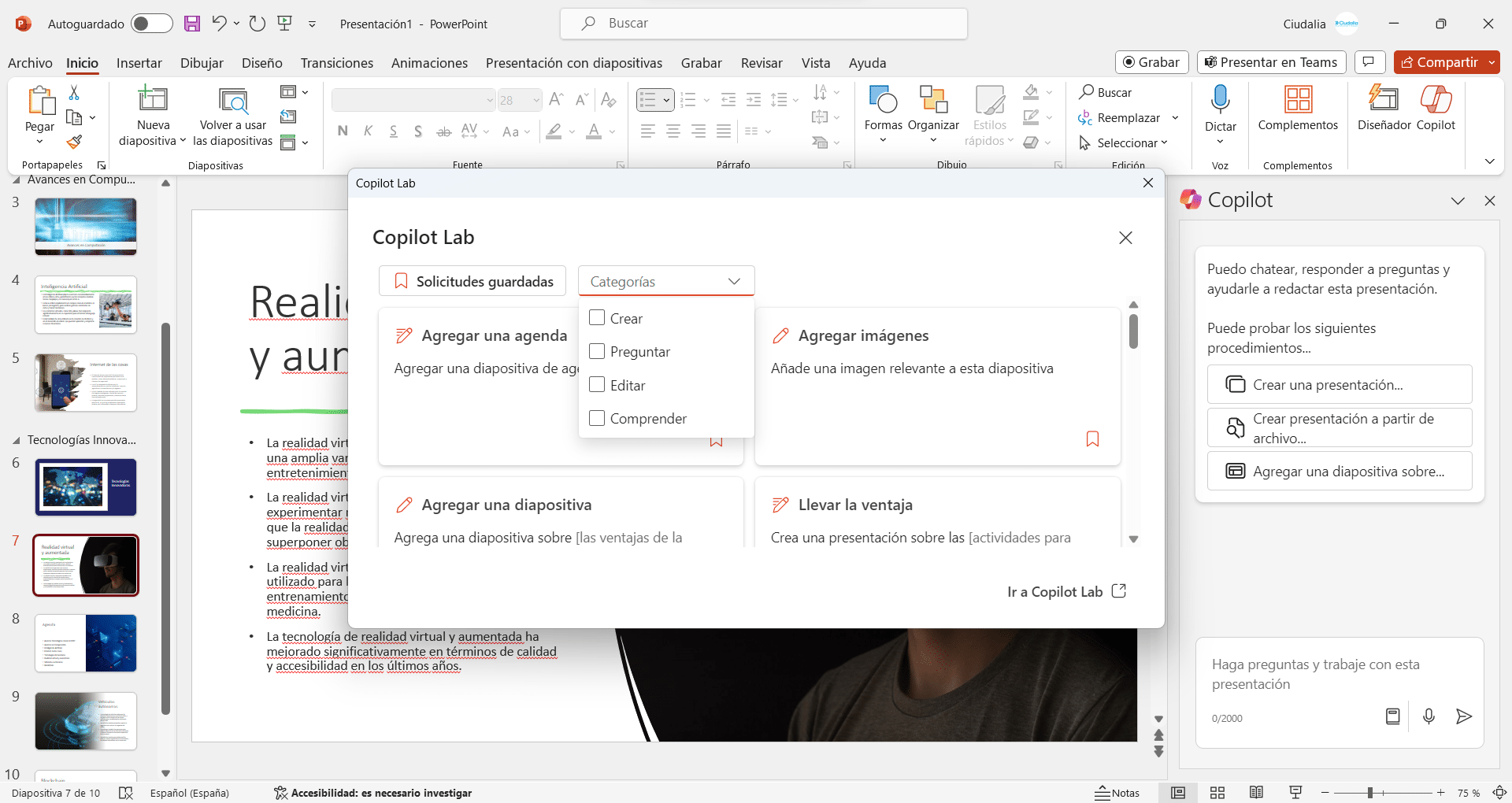Open the Complementos add-ins icon
Image resolution: width=1512 pixels, height=803 pixels.
pyautogui.click(x=1297, y=100)
